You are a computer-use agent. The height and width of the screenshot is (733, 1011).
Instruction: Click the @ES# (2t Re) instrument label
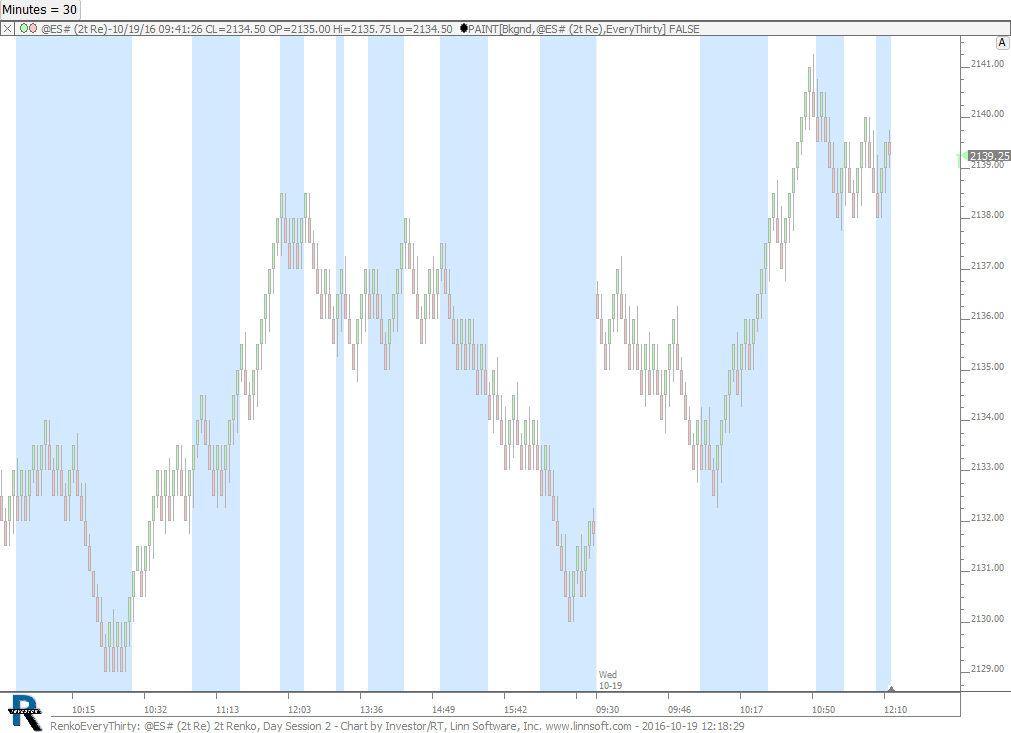coord(74,29)
